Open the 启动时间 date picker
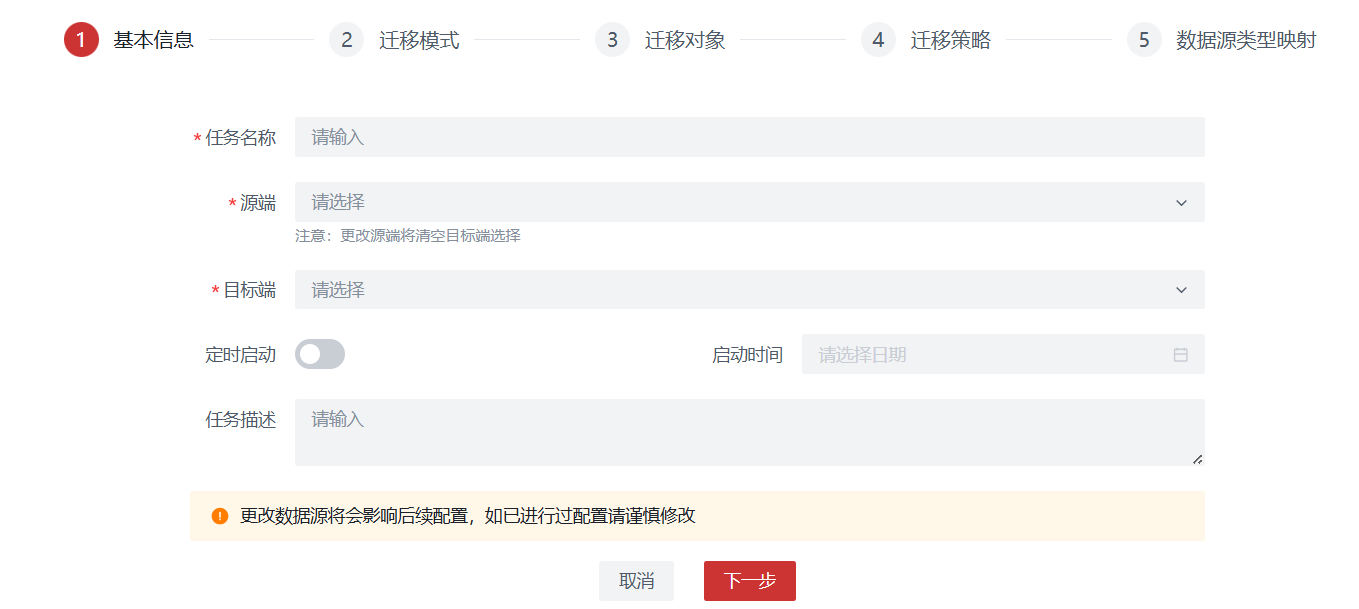This screenshot has height=609, width=1359. [990, 355]
